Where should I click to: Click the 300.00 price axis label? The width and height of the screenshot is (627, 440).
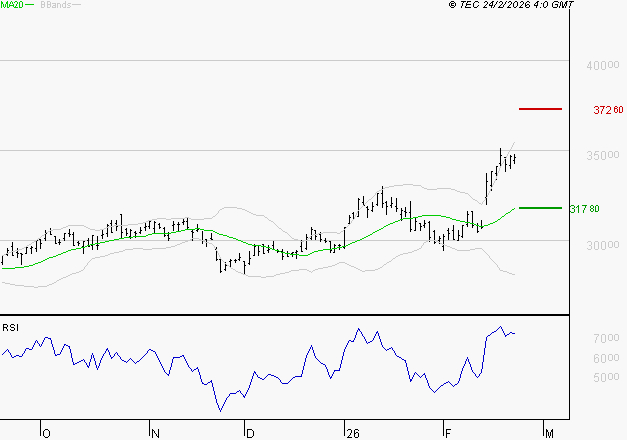click(x=603, y=245)
